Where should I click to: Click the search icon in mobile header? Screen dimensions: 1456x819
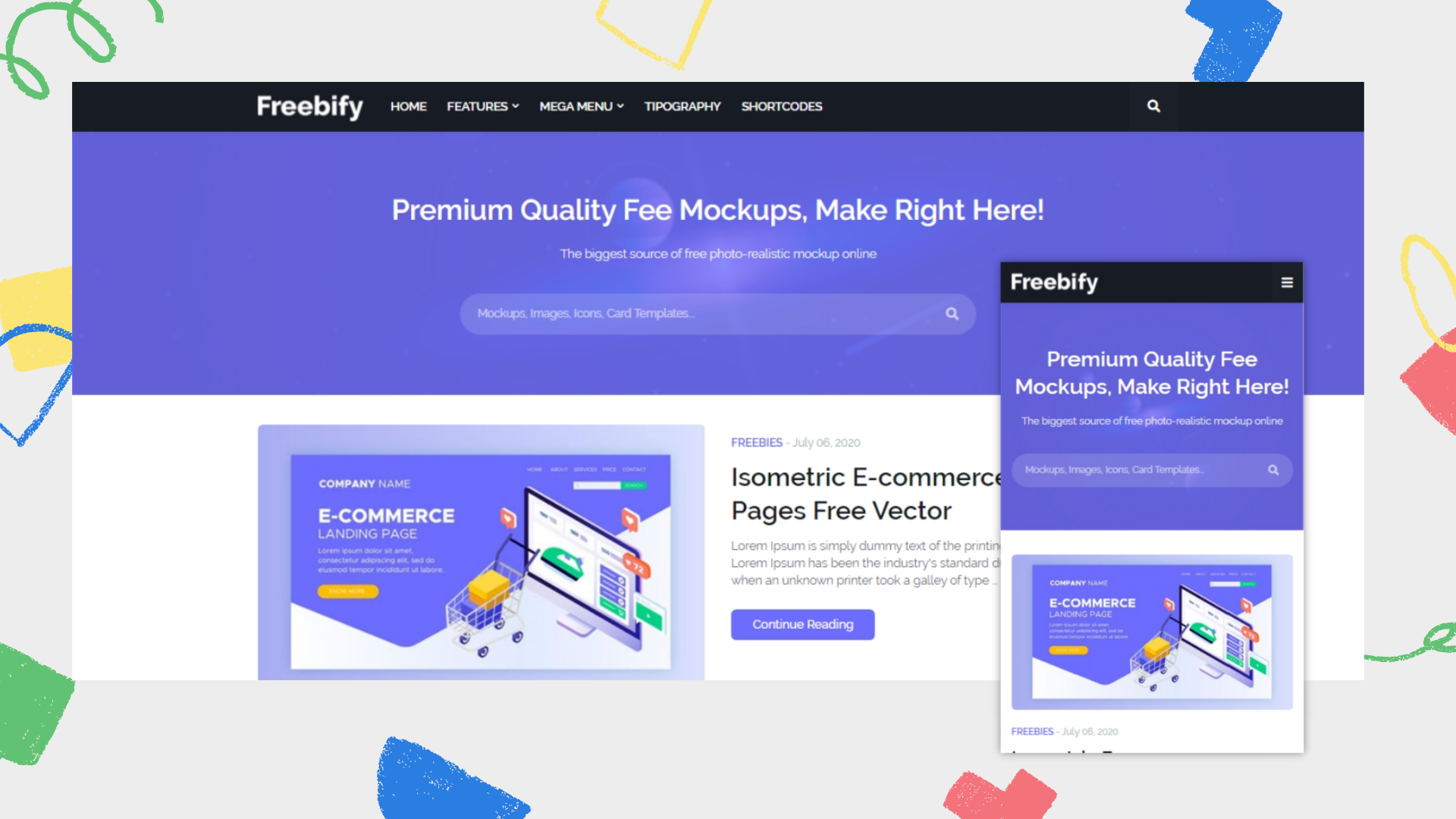point(1274,470)
